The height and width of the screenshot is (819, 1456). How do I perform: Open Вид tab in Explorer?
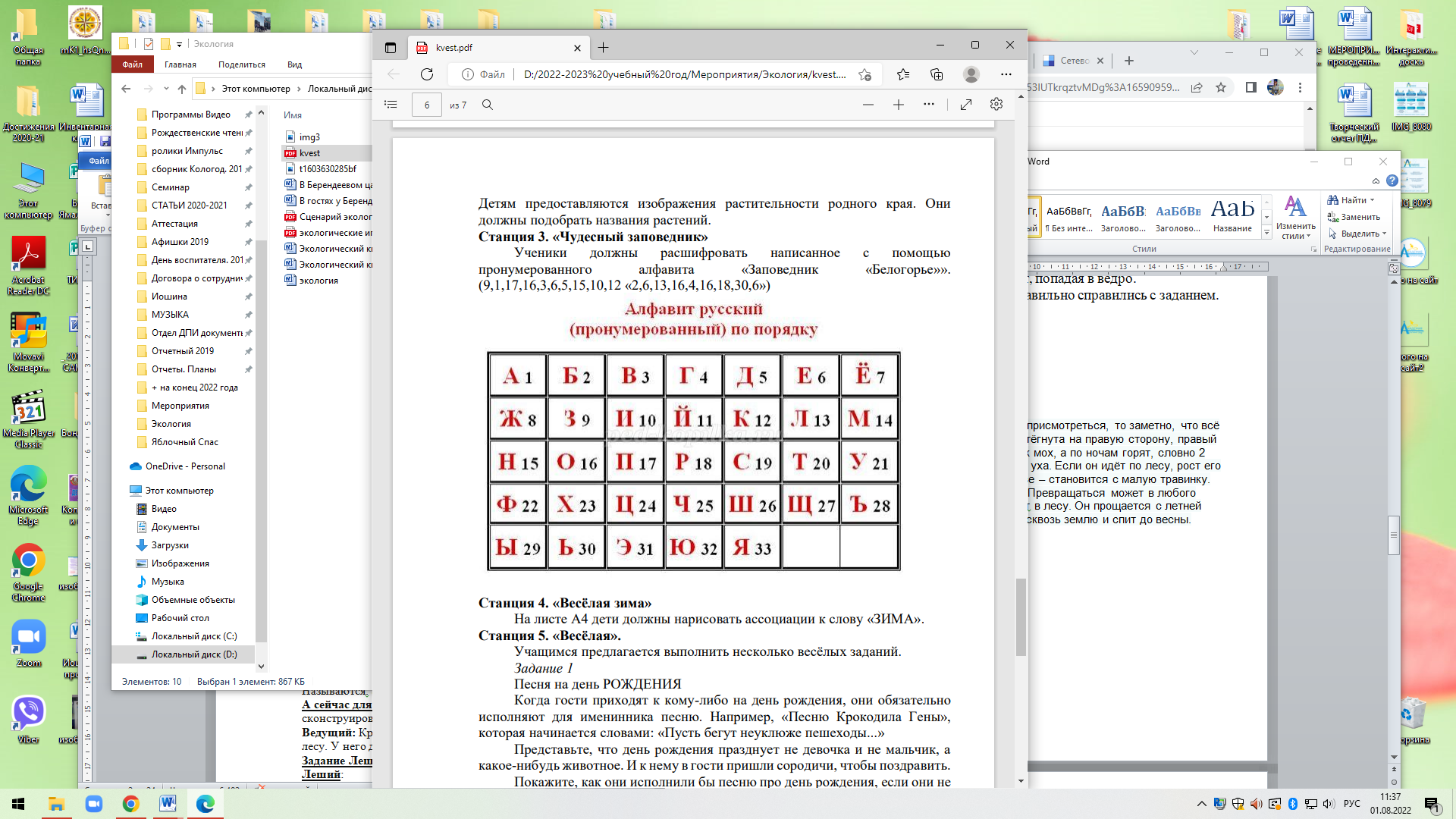(295, 64)
